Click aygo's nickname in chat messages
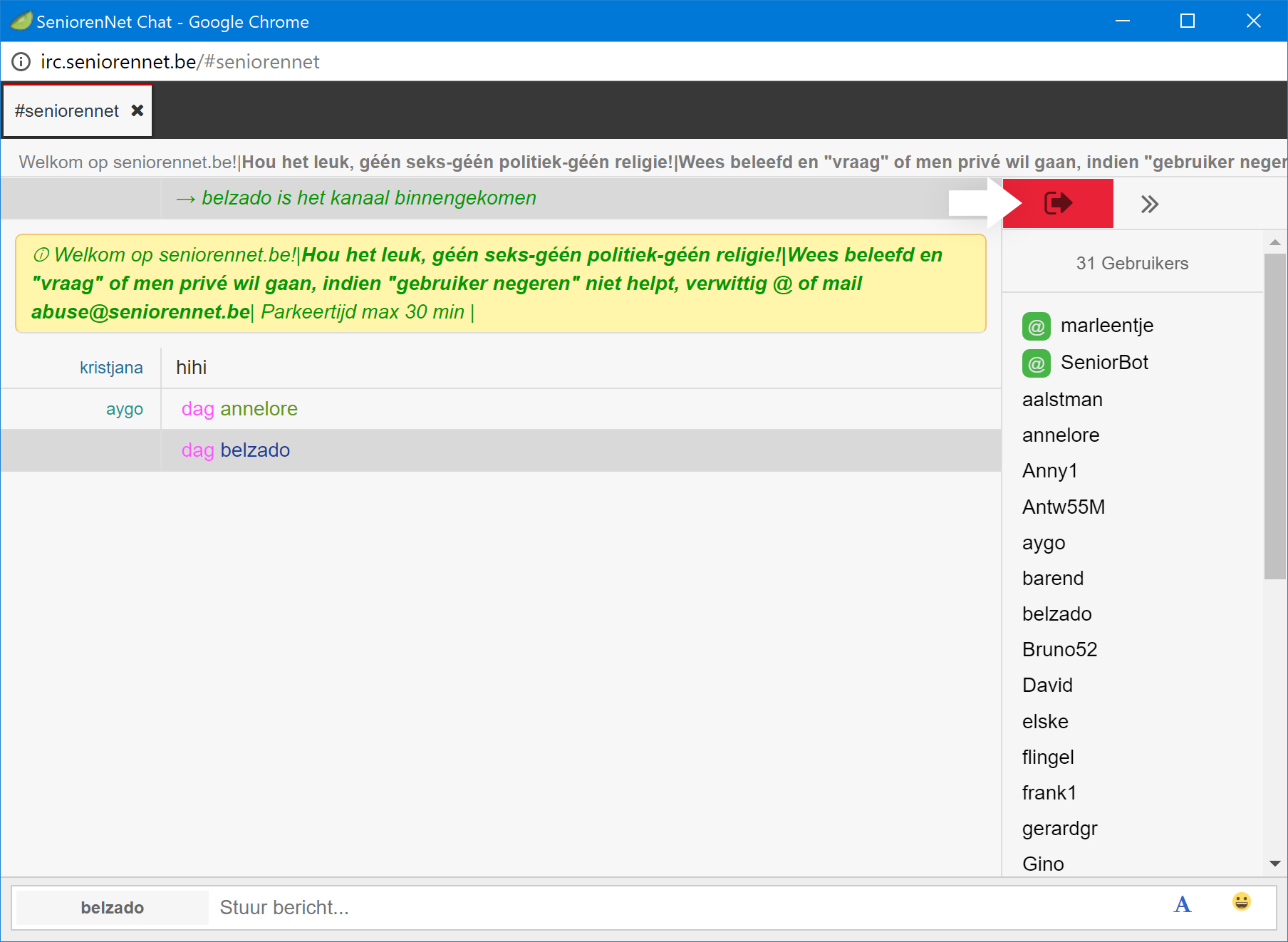 [125, 409]
